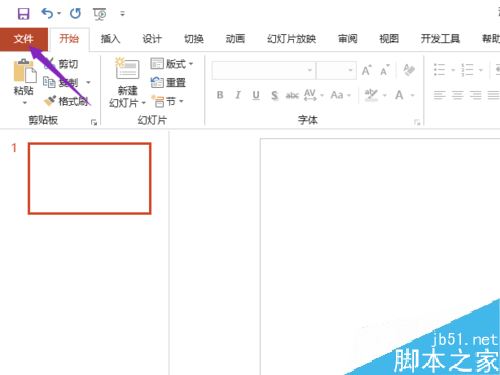Start slideshow from beginning icon
The height and width of the screenshot is (375, 500).
pos(100,14)
